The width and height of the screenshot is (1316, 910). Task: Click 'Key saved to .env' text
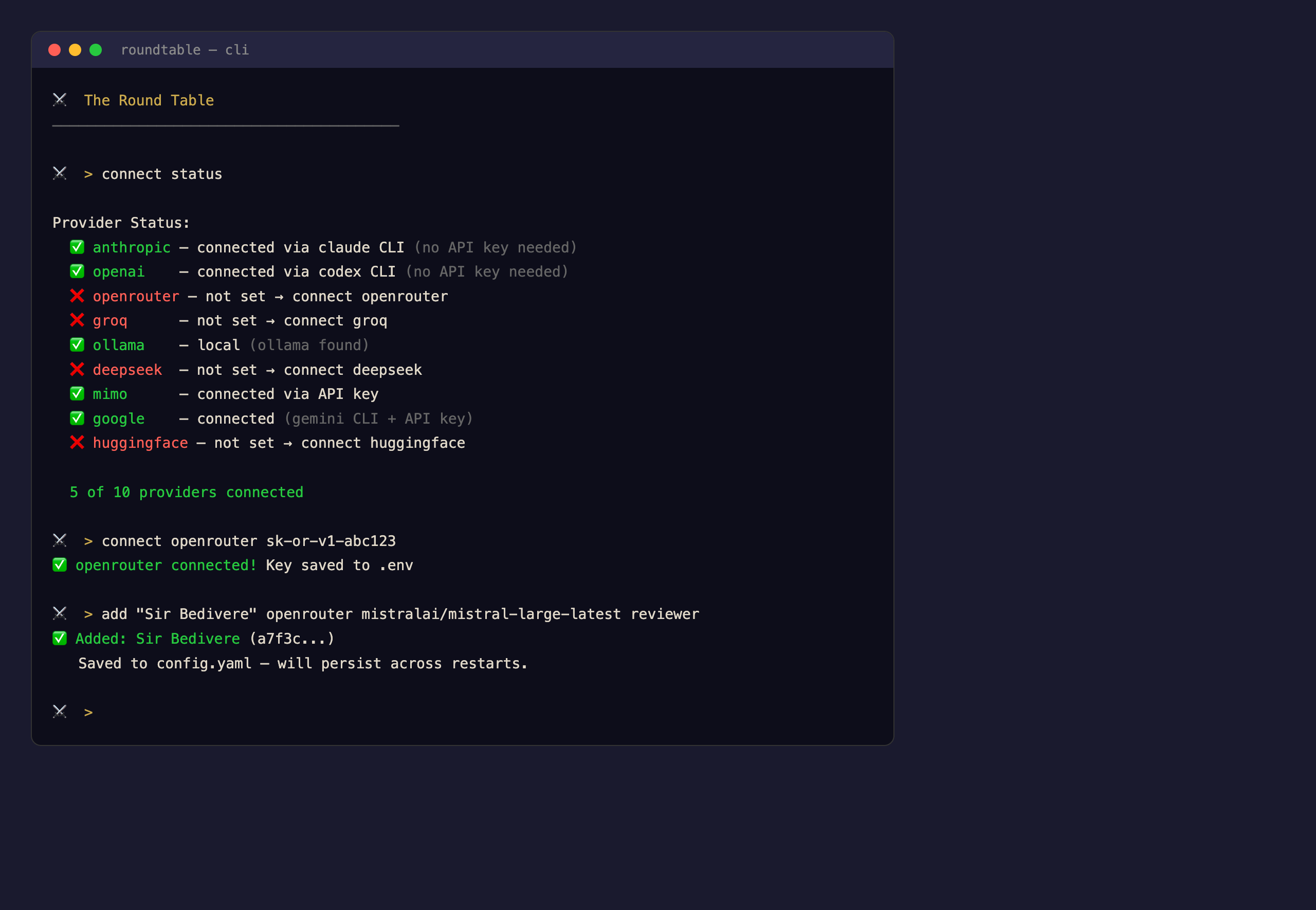(x=339, y=565)
